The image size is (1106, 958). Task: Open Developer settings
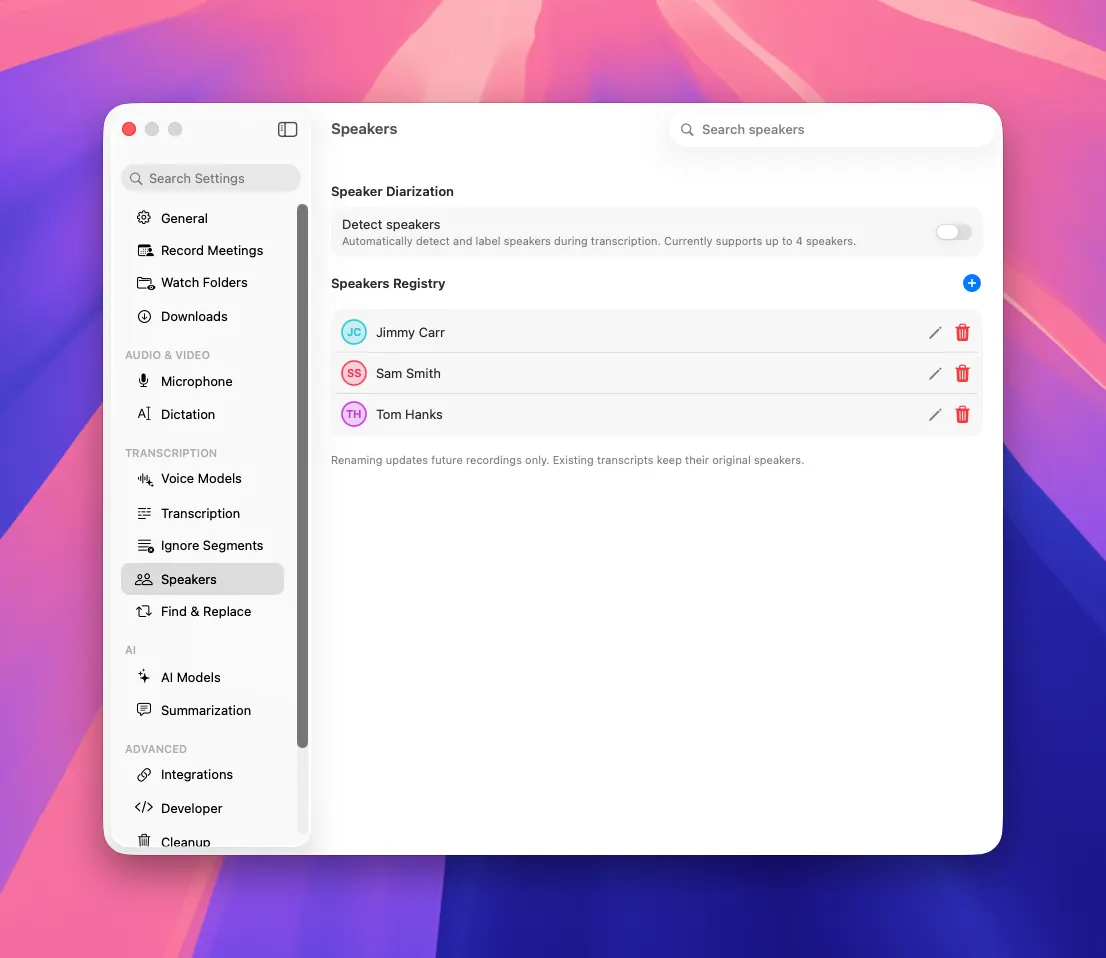(202, 808)
